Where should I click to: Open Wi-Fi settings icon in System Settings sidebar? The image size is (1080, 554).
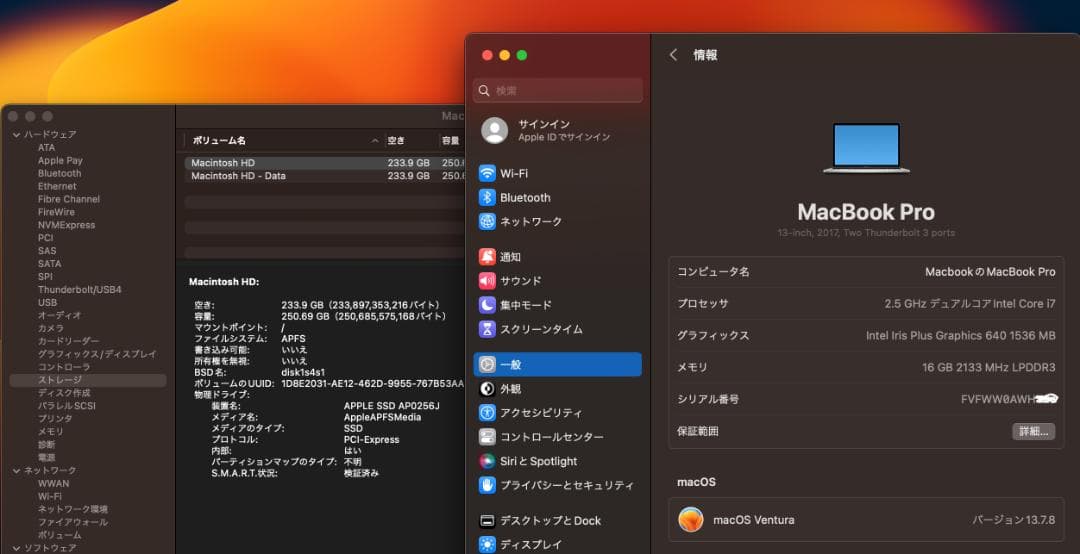point(487,173)
